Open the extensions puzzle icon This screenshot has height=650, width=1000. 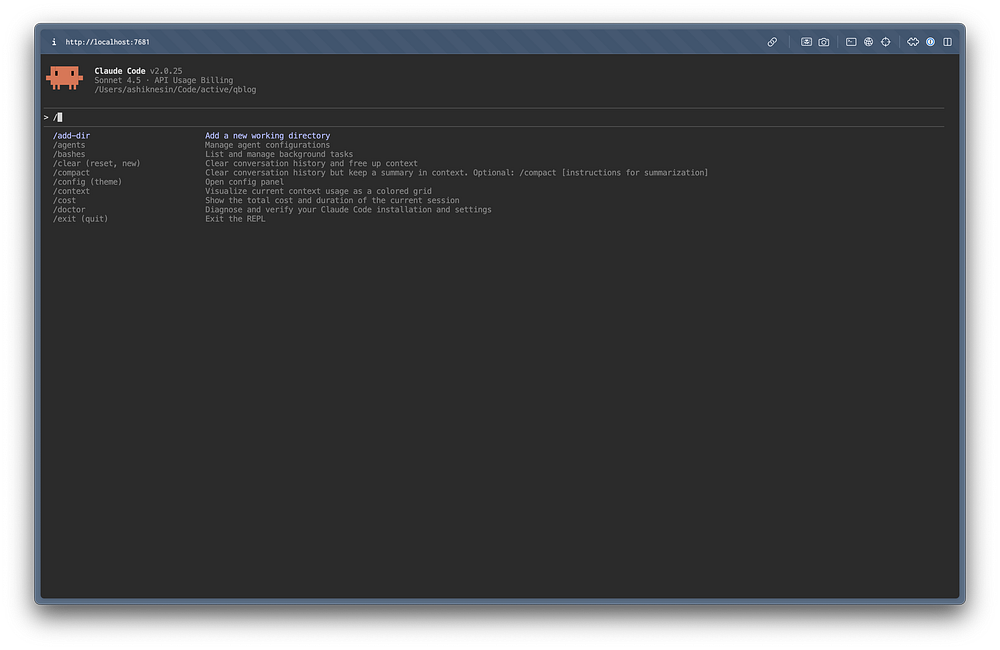tap(913, 42)
